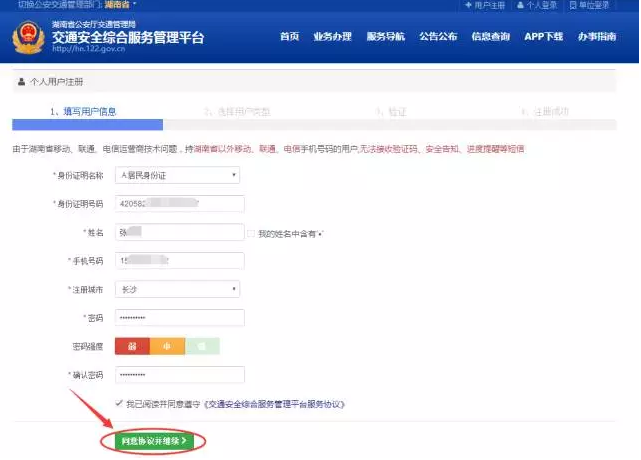The image size is (641, 460).
Task: Click the police emblem logo
Action: (x=28, y=39)
